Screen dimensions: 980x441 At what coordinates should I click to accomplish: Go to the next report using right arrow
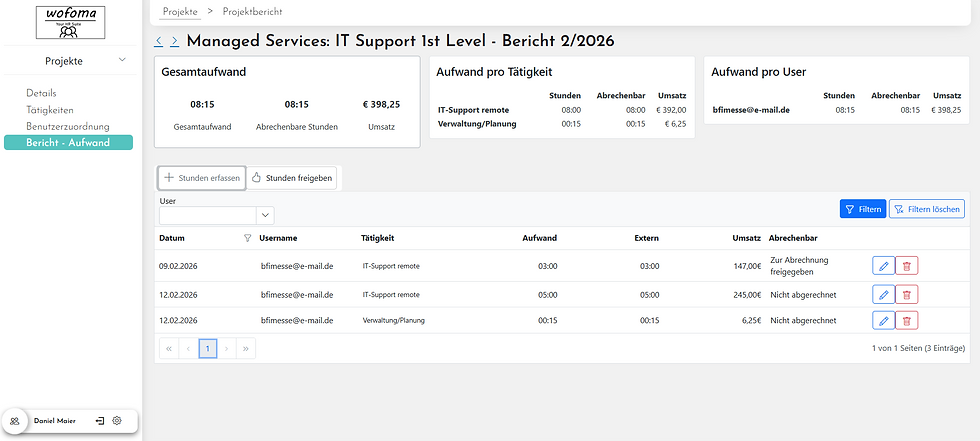click(175, 42)
